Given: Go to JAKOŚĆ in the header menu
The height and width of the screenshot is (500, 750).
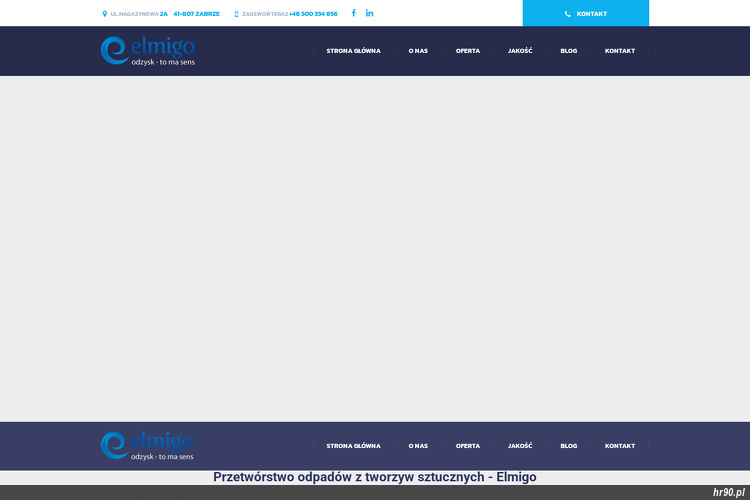Looking at the screenshot, I should coord(520,51).
